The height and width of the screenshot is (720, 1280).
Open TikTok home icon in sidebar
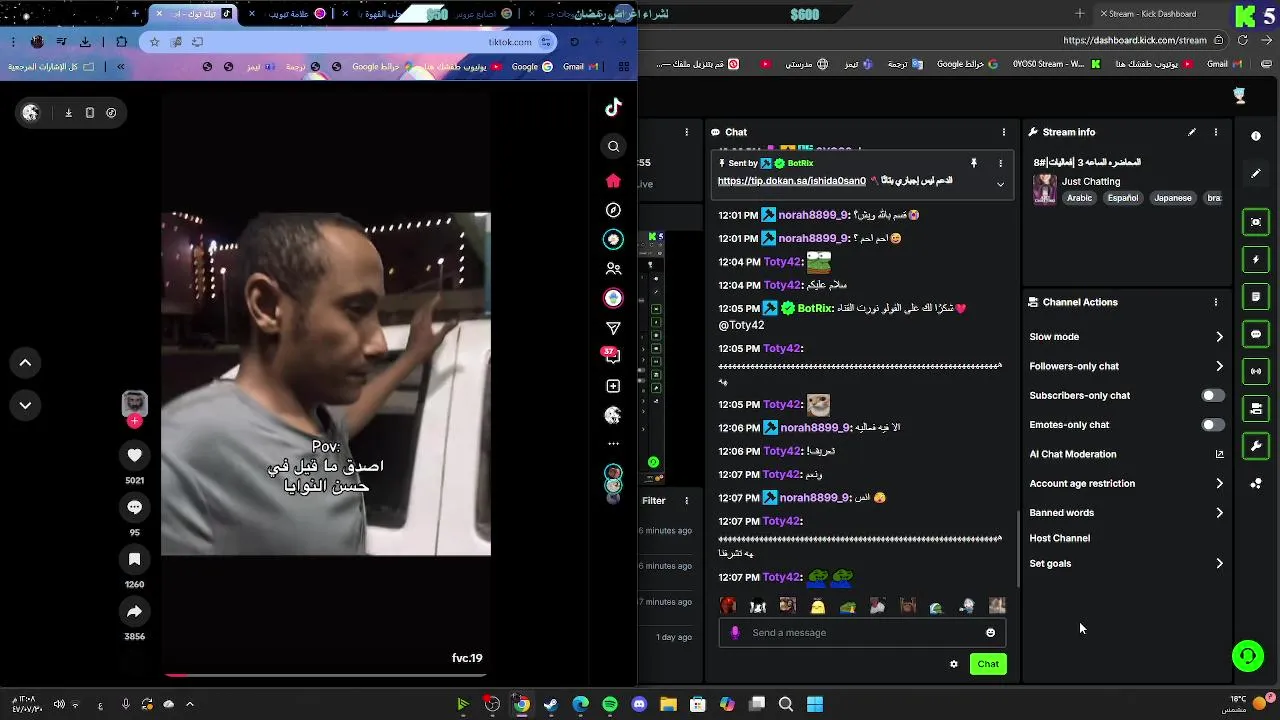[613, 181]
